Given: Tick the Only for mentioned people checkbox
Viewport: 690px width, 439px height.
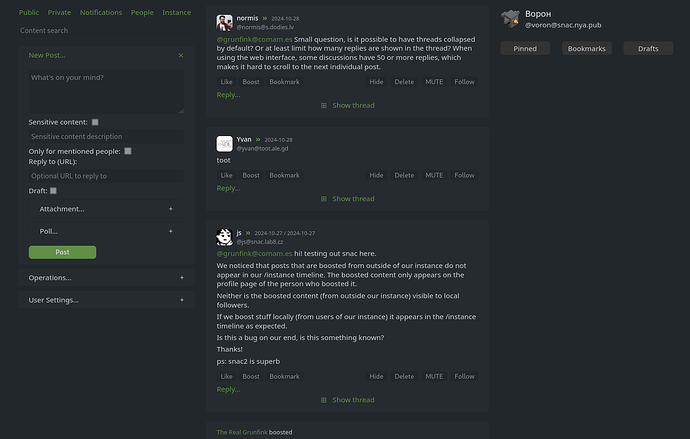Looking at the screenshot, I should (x=128, y=151).
